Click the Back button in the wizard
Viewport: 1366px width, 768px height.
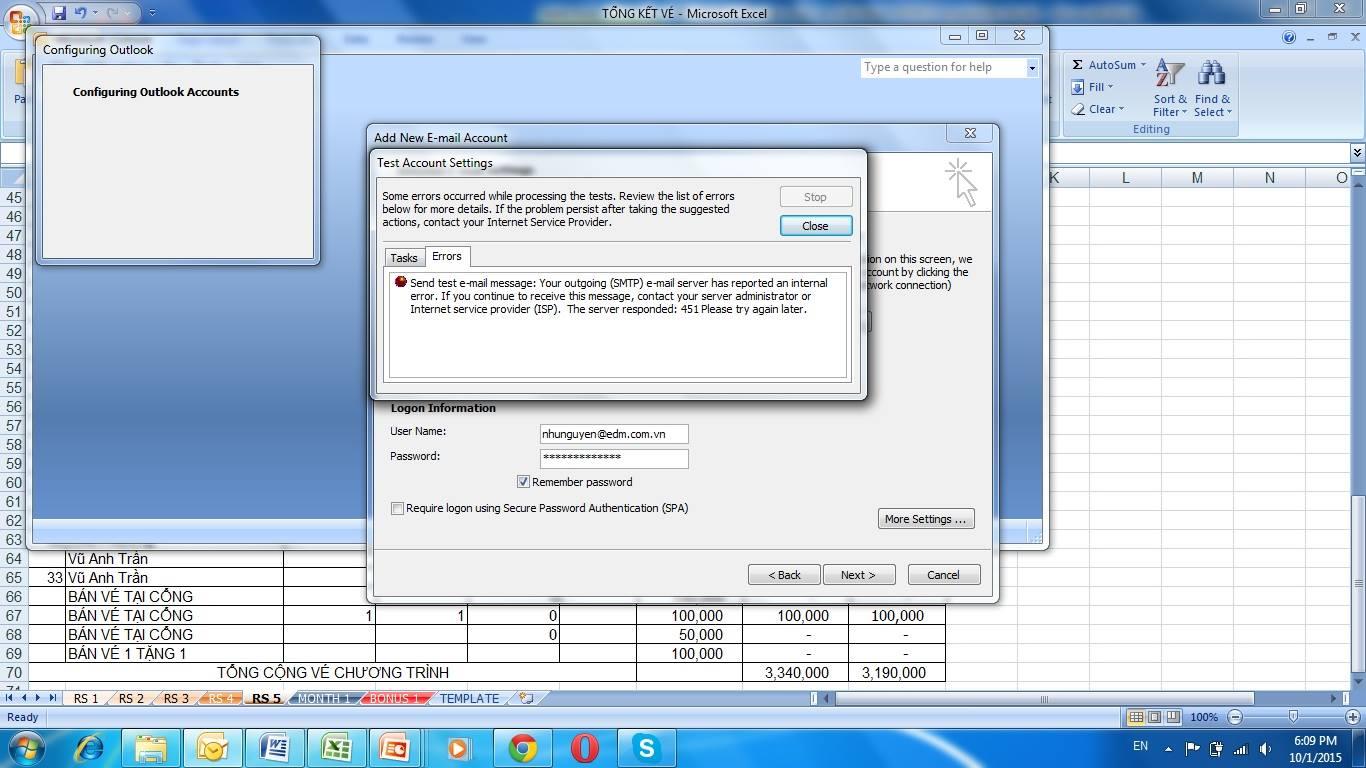click(x=784, y=575)
